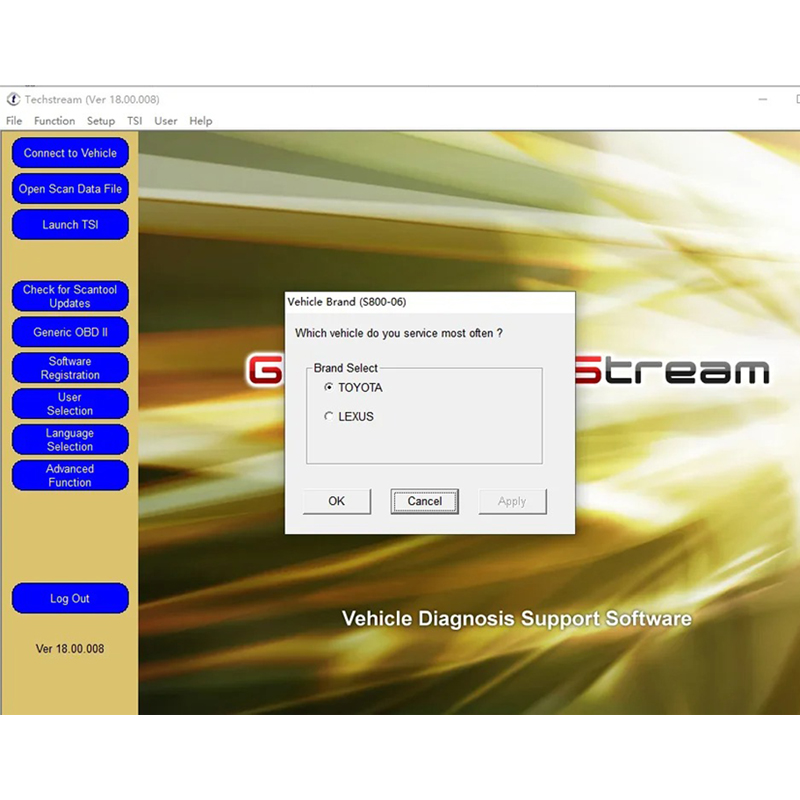Click the Vehicle Brand (S800-06) title bar
The image size is (800, 800).
[430, 302]
